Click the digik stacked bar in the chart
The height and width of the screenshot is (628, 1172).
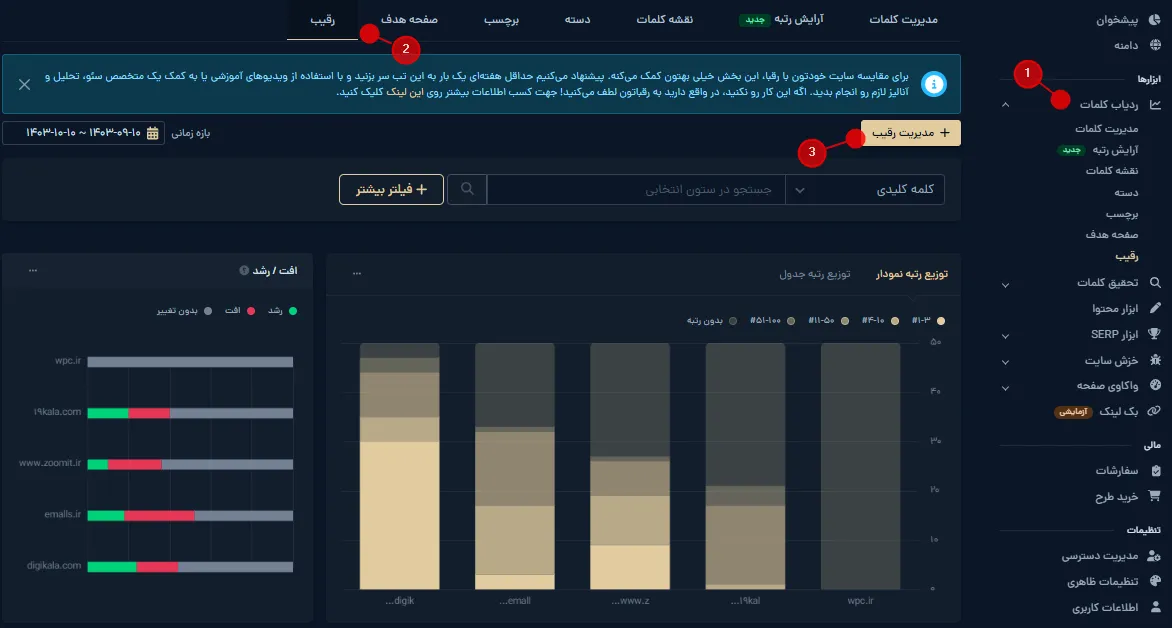click(x=399, y=467)
